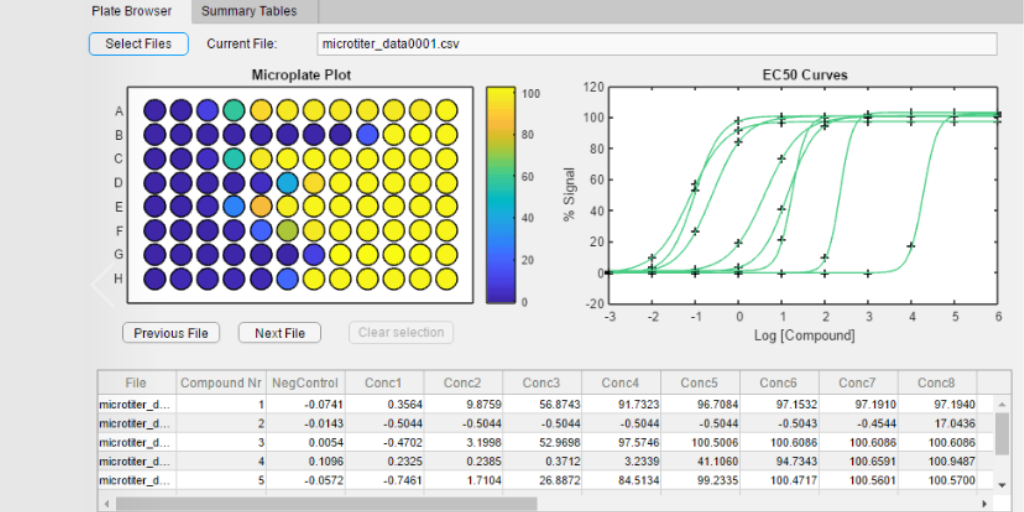Click orange well E5 in microplate plot
The width and height of the screenshot is (1024, 512).
pos(261,206)
